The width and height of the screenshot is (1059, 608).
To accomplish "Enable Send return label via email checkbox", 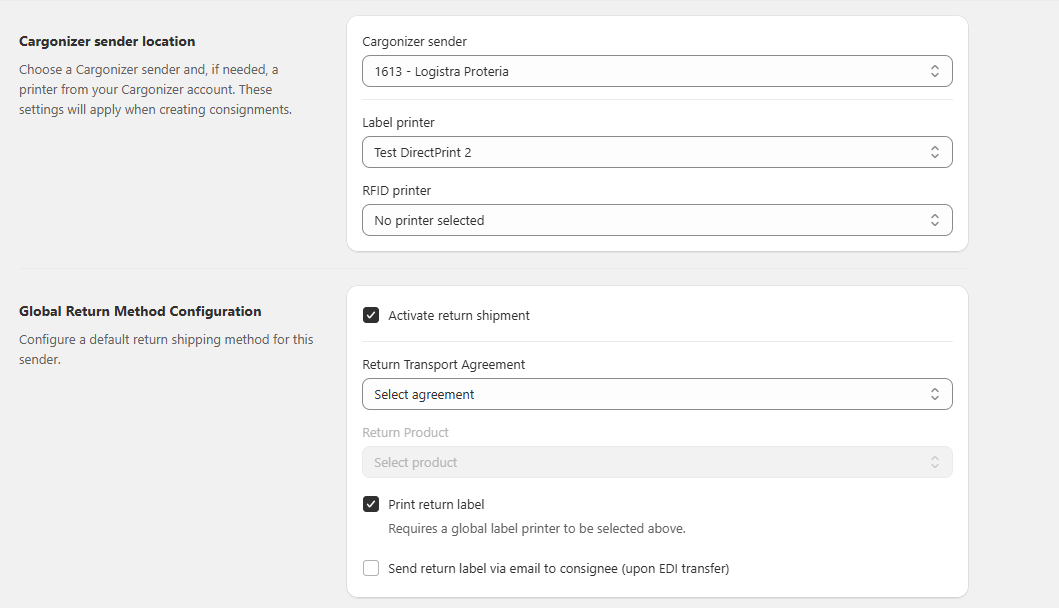I will 371,568.
